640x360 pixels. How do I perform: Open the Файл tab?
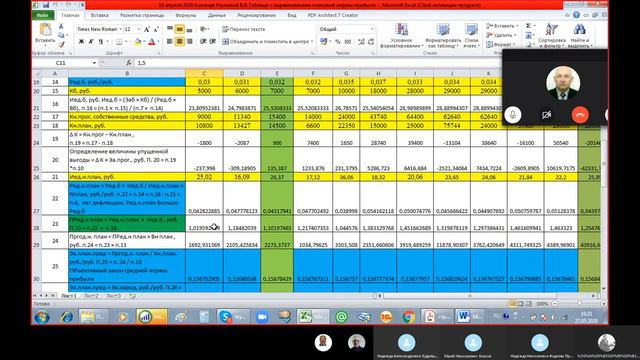click(x=42, y=15)
